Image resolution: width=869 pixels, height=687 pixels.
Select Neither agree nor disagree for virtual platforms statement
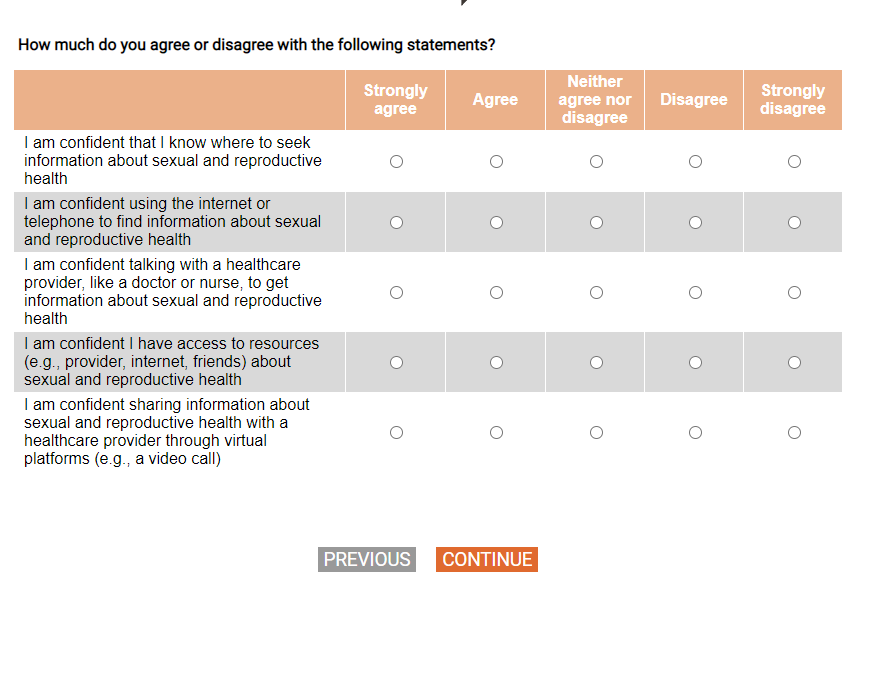[596, 433]
